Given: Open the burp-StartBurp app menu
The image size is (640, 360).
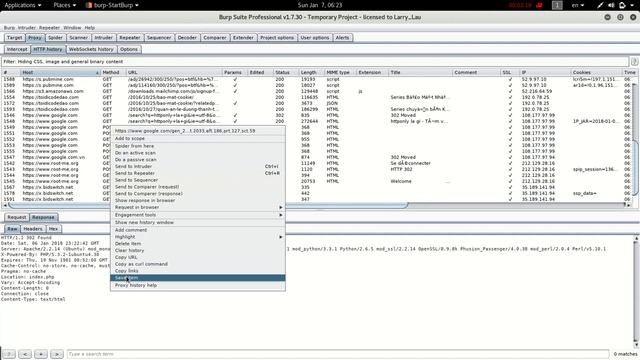Looking at the screenshot, I should point(112,5).
